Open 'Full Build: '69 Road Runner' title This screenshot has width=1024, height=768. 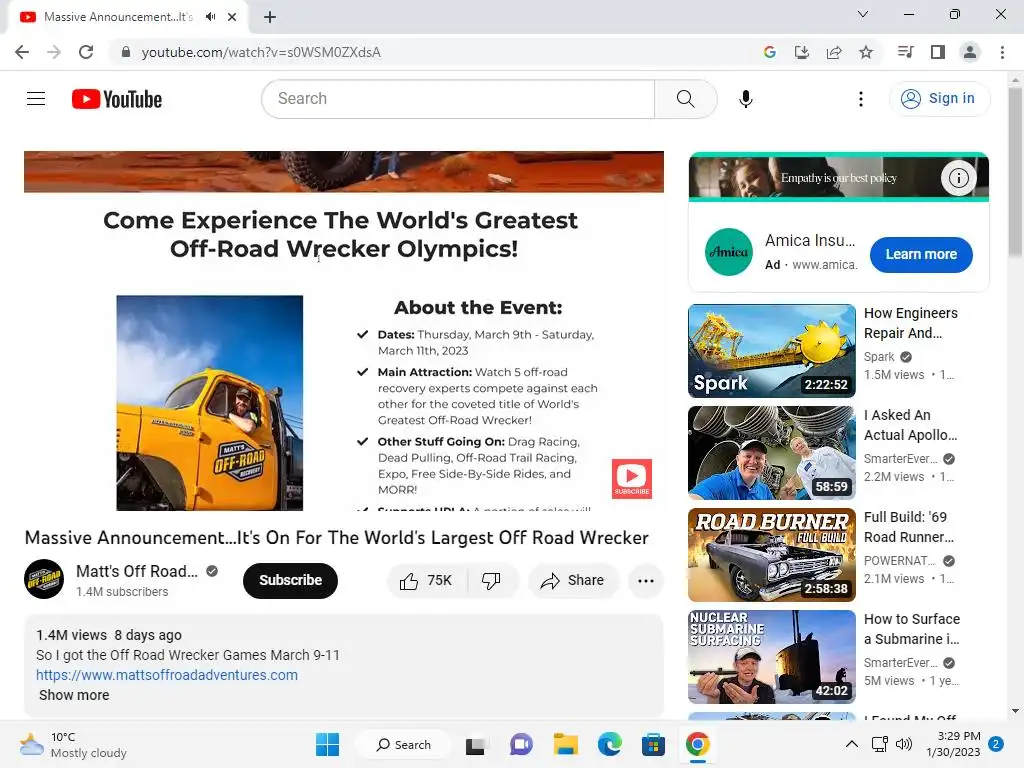point(908,527)
